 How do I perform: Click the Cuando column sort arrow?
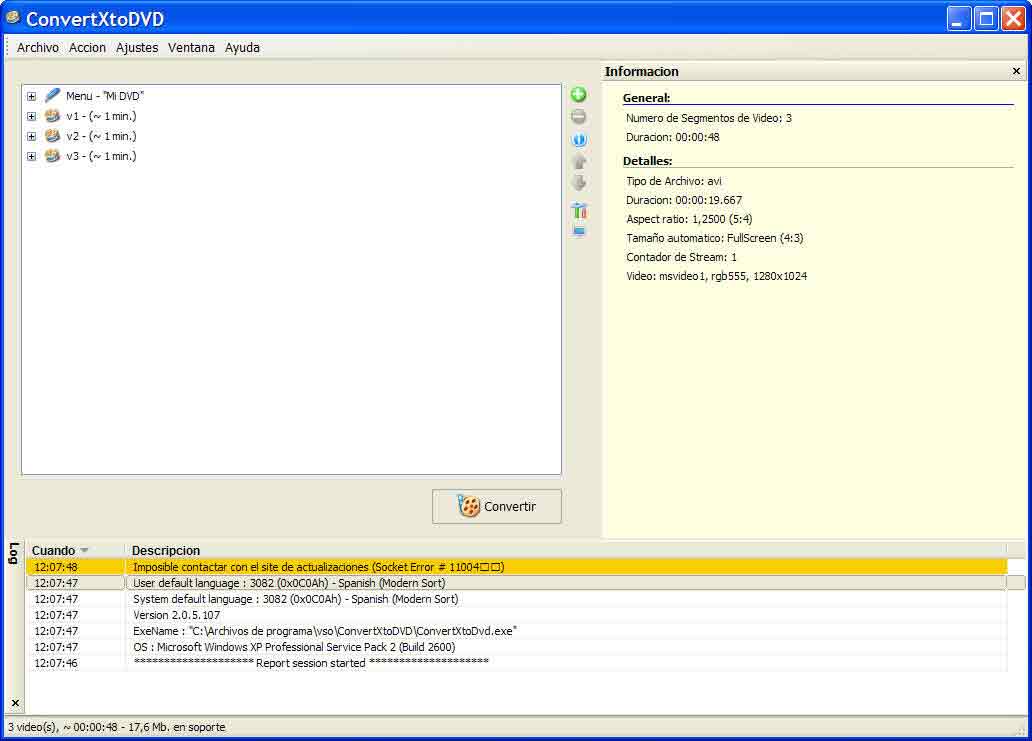pyautogui.click(x=84, y=550)
